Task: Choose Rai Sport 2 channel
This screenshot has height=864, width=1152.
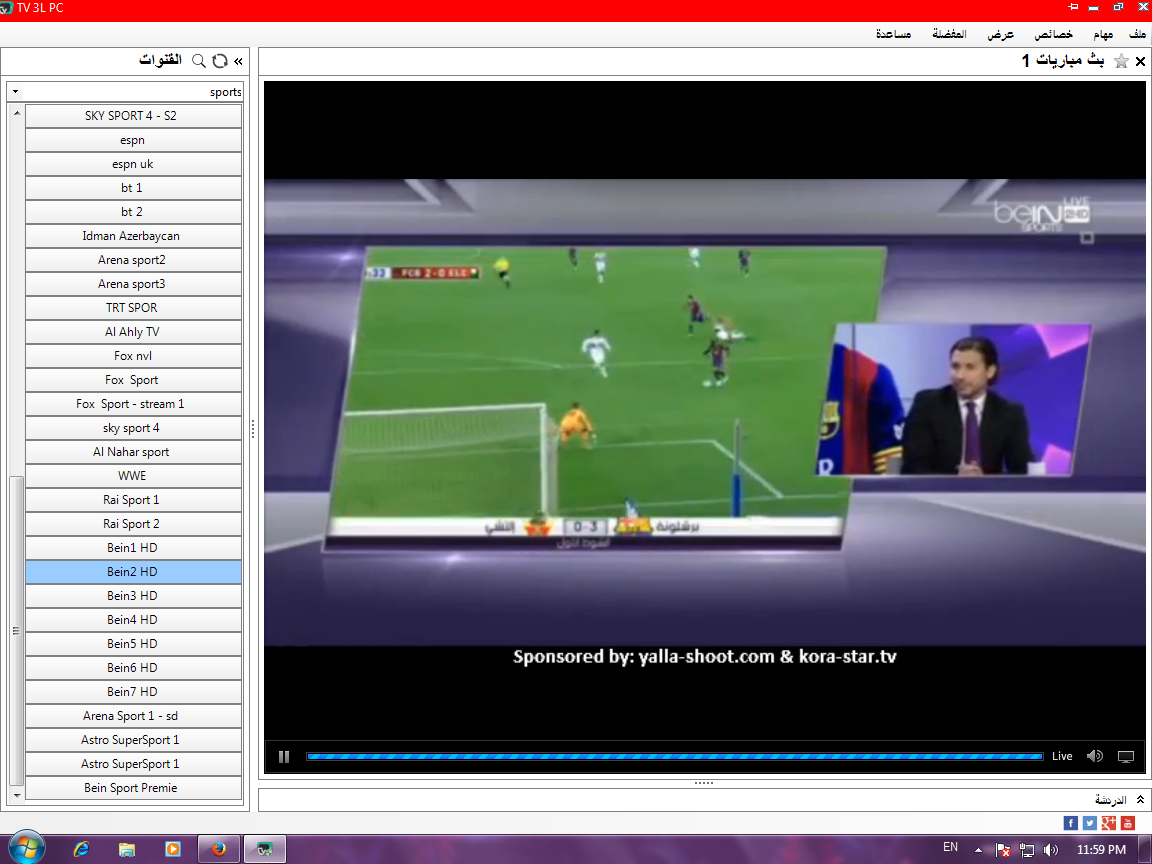Action: pyautogui.click(x=133, y=524)
